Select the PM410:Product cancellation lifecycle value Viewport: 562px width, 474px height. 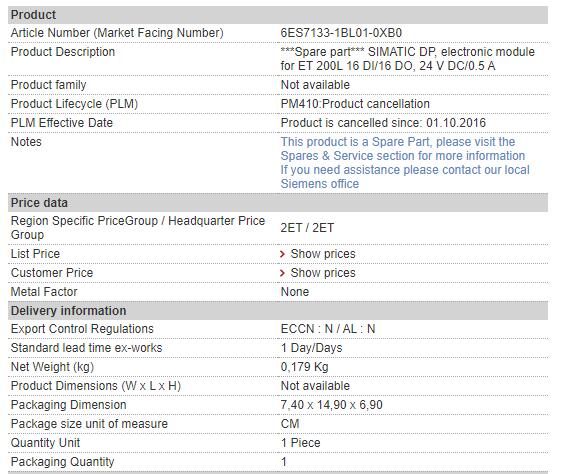point(355,104)
